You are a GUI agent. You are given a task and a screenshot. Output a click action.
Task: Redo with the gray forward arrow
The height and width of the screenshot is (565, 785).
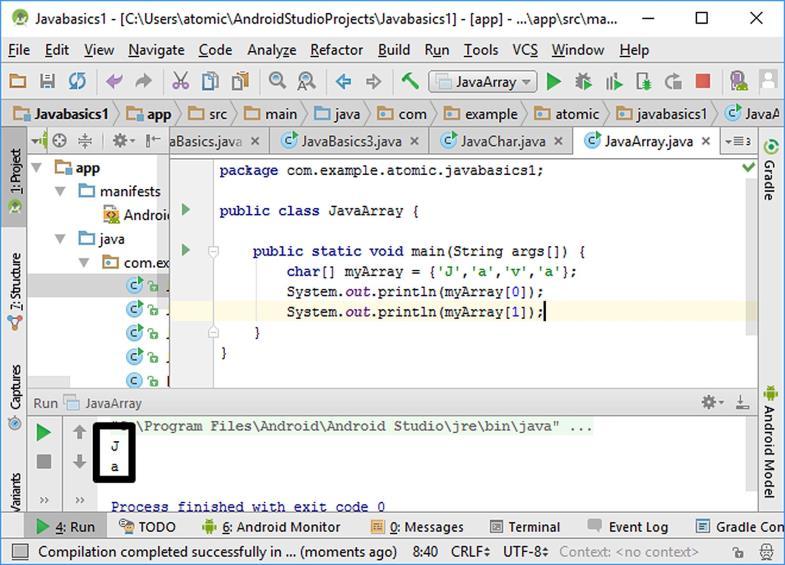[144, 81]
